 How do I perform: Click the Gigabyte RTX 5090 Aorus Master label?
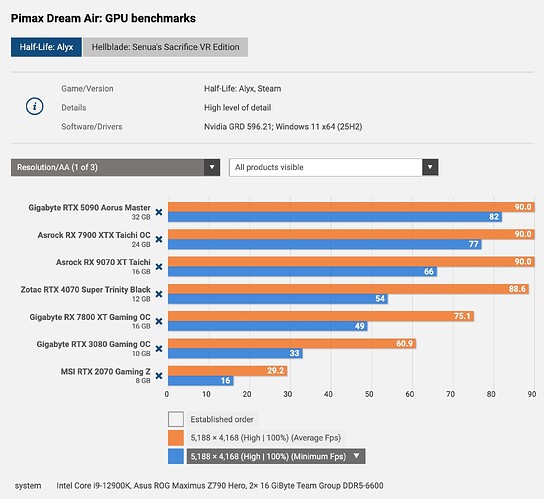pyautogui.click(x=89, y=208)
